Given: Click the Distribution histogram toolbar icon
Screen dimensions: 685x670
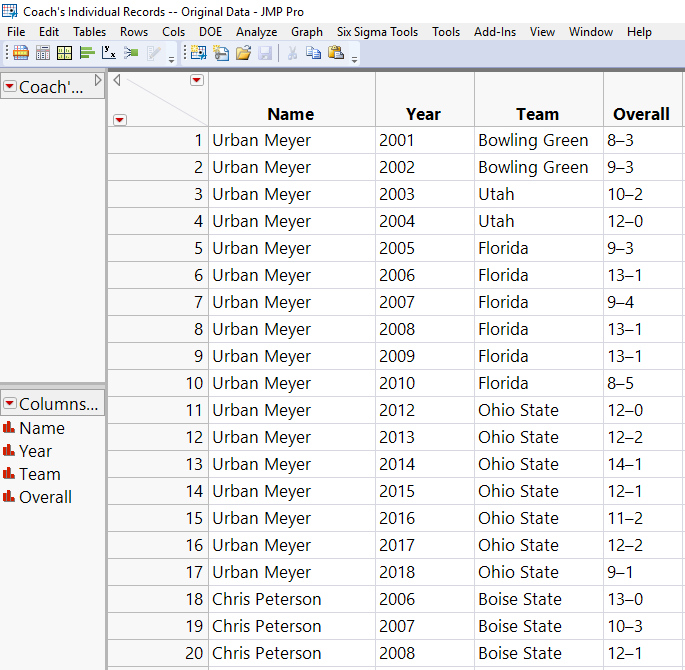Looking at the screenshot, I should (87, 53).
